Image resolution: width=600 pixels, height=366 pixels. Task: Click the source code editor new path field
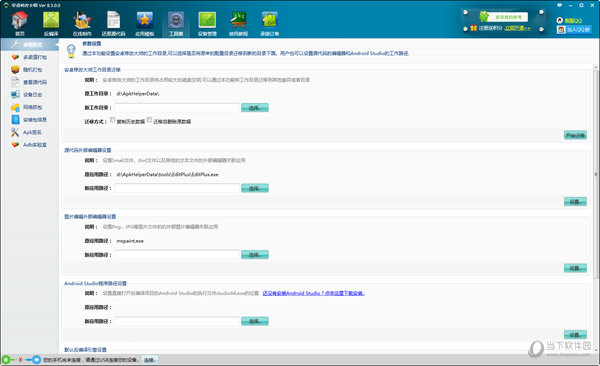pyautogui.click(x=177, y=188)
